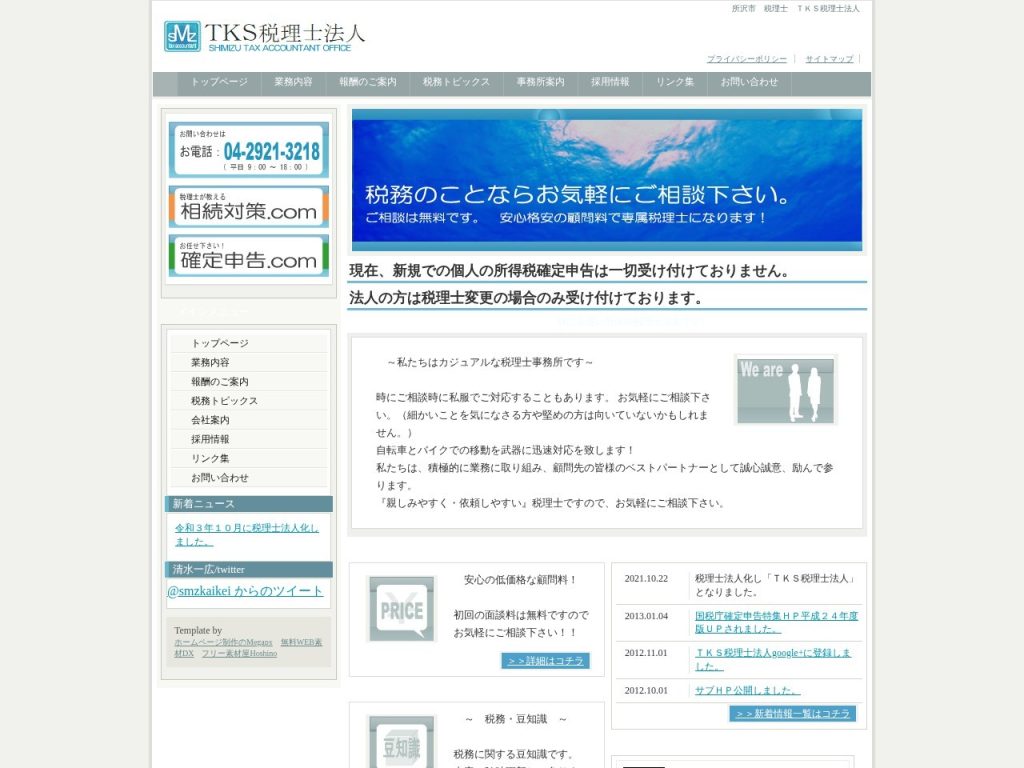
Task: Click the 2012.10.01 news date
Action: click(x=646, y=690)
